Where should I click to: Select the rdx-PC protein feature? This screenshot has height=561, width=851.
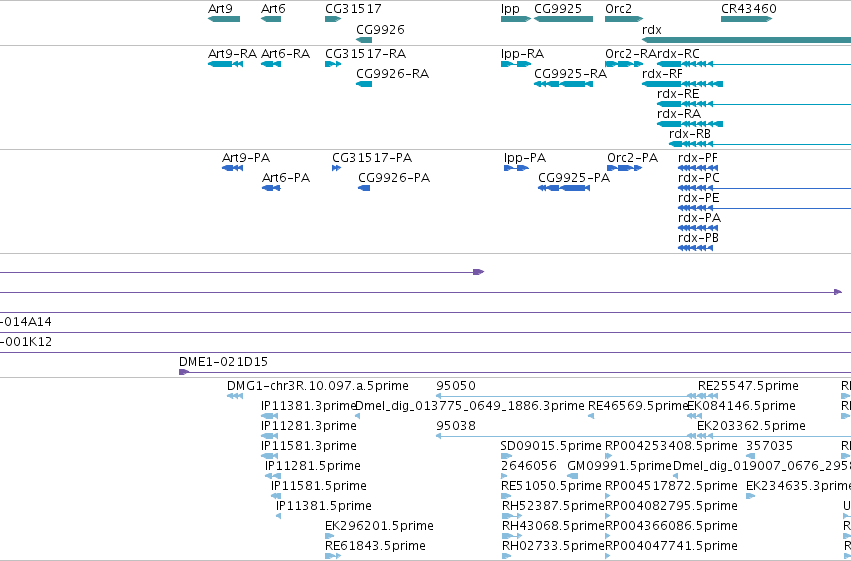[764, 188]
